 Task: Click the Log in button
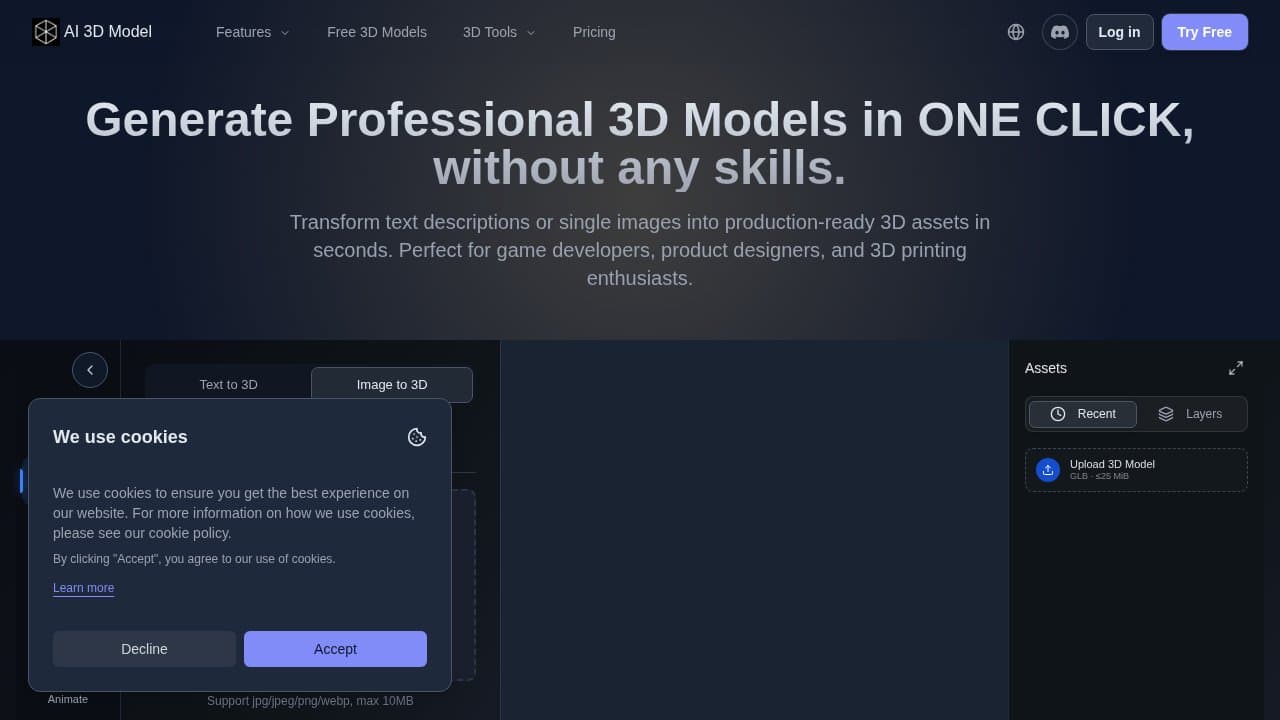pyautogui.click(x=1119, y=32)
